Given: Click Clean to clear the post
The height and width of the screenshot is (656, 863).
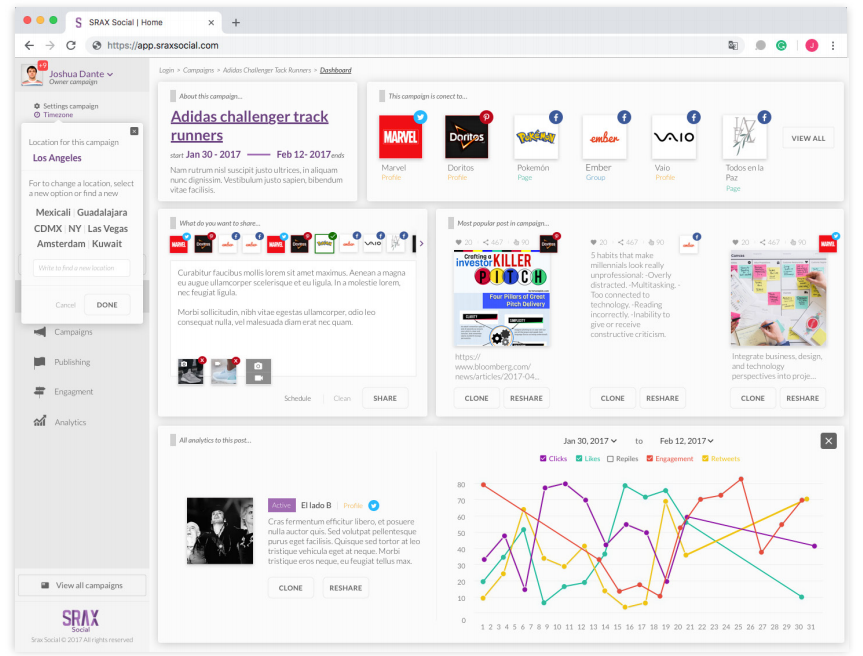Looking at the screenshot, I should [x=342, y=398].
